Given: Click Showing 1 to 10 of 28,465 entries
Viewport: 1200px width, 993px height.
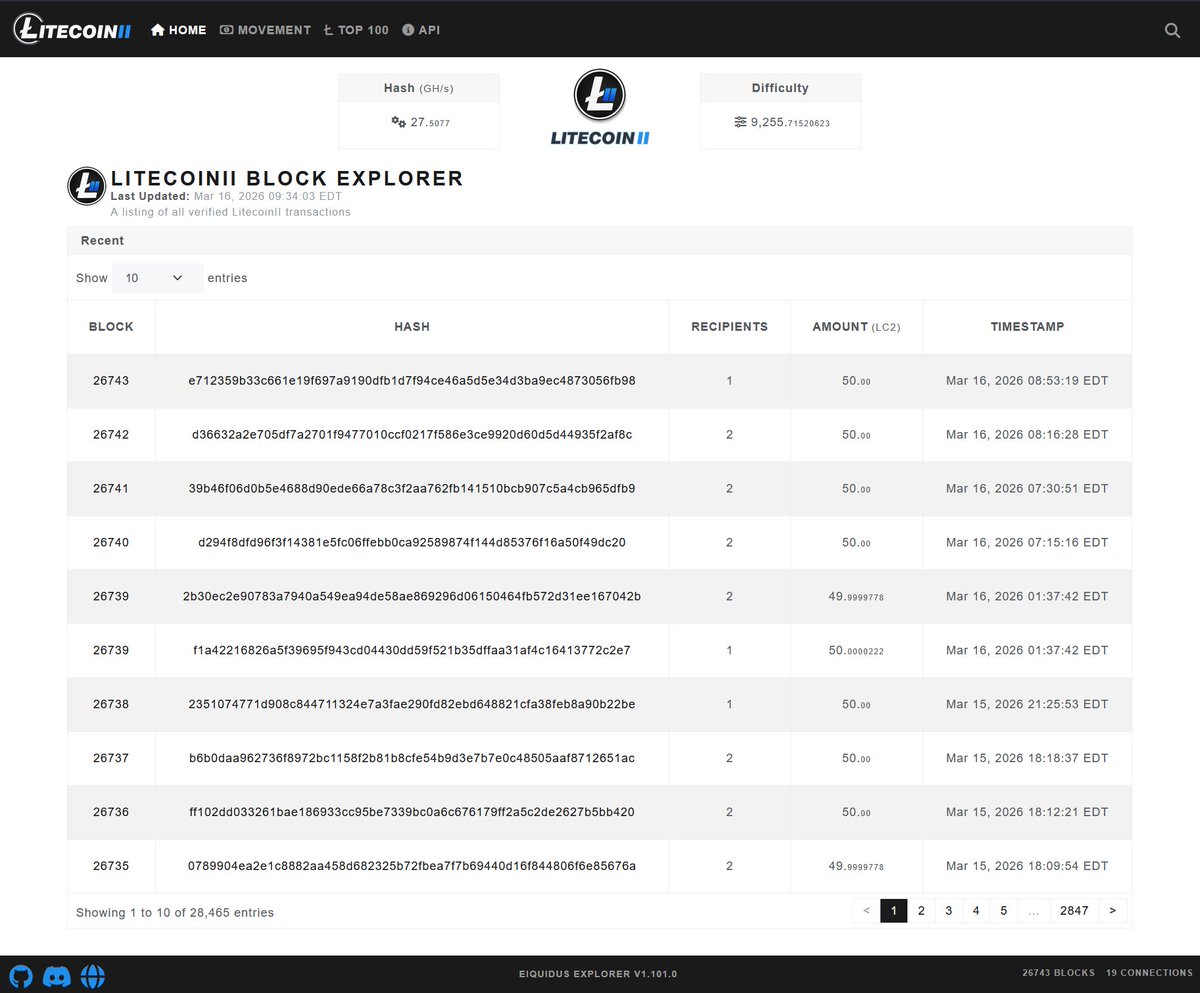Looking at the screenshot, I should pos(175,912).
